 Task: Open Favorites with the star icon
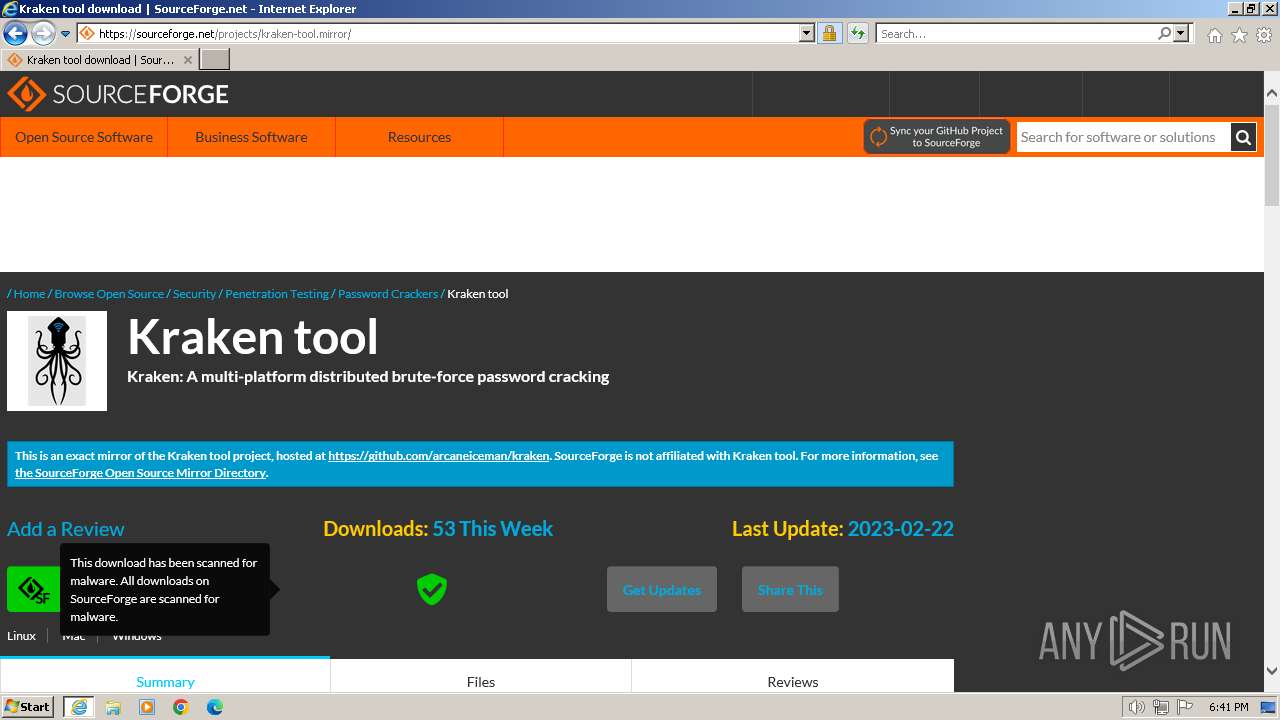[1239, 35]
